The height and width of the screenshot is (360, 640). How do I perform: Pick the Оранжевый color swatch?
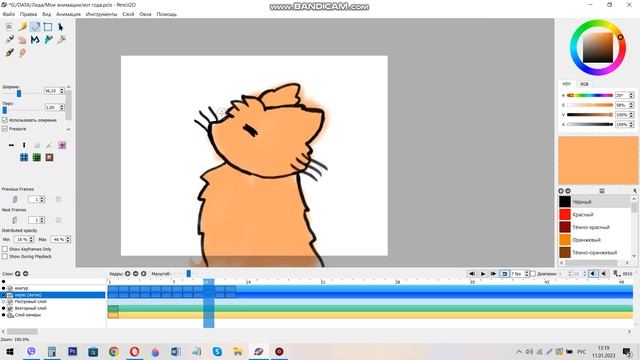(565, 240)
